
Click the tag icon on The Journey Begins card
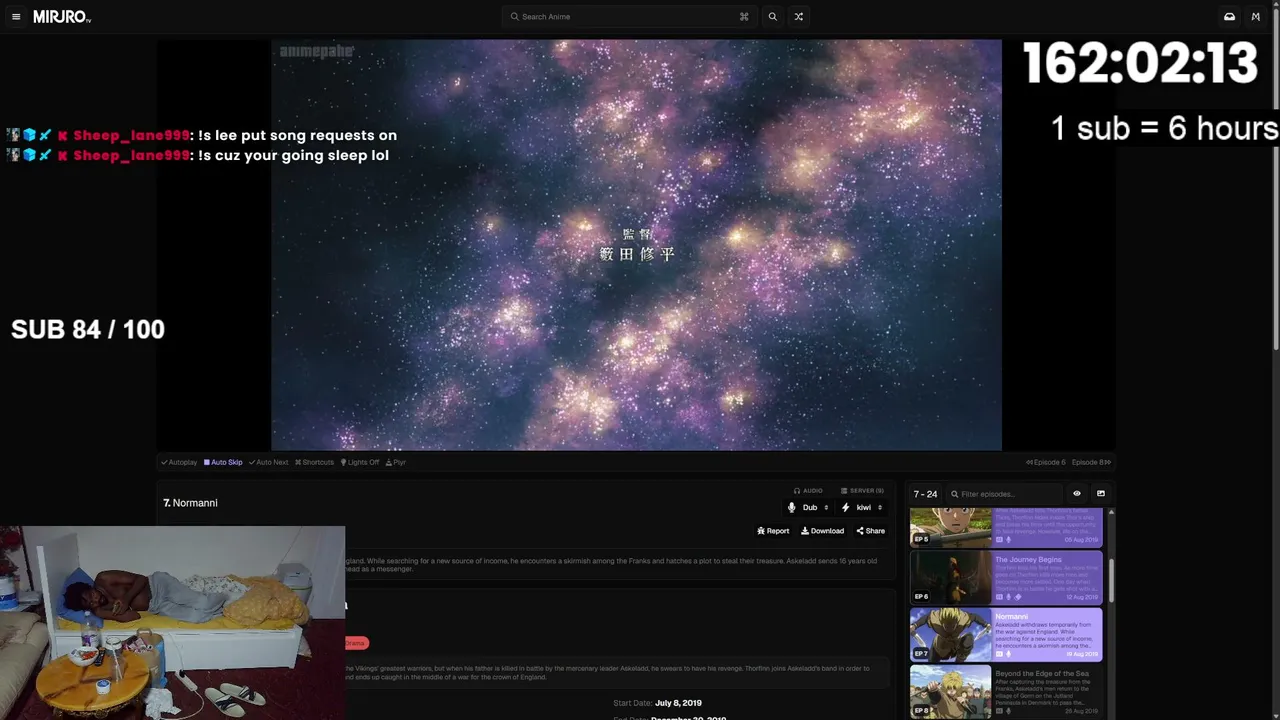point(1018,597)
